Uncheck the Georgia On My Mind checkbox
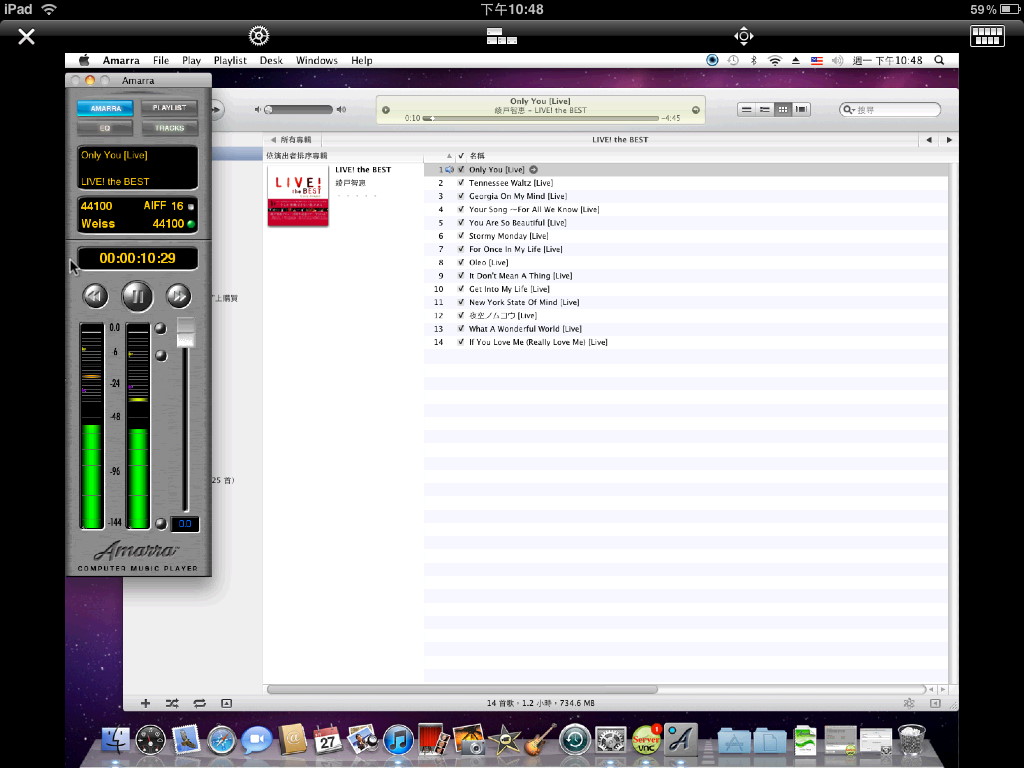 coord(461,196)
